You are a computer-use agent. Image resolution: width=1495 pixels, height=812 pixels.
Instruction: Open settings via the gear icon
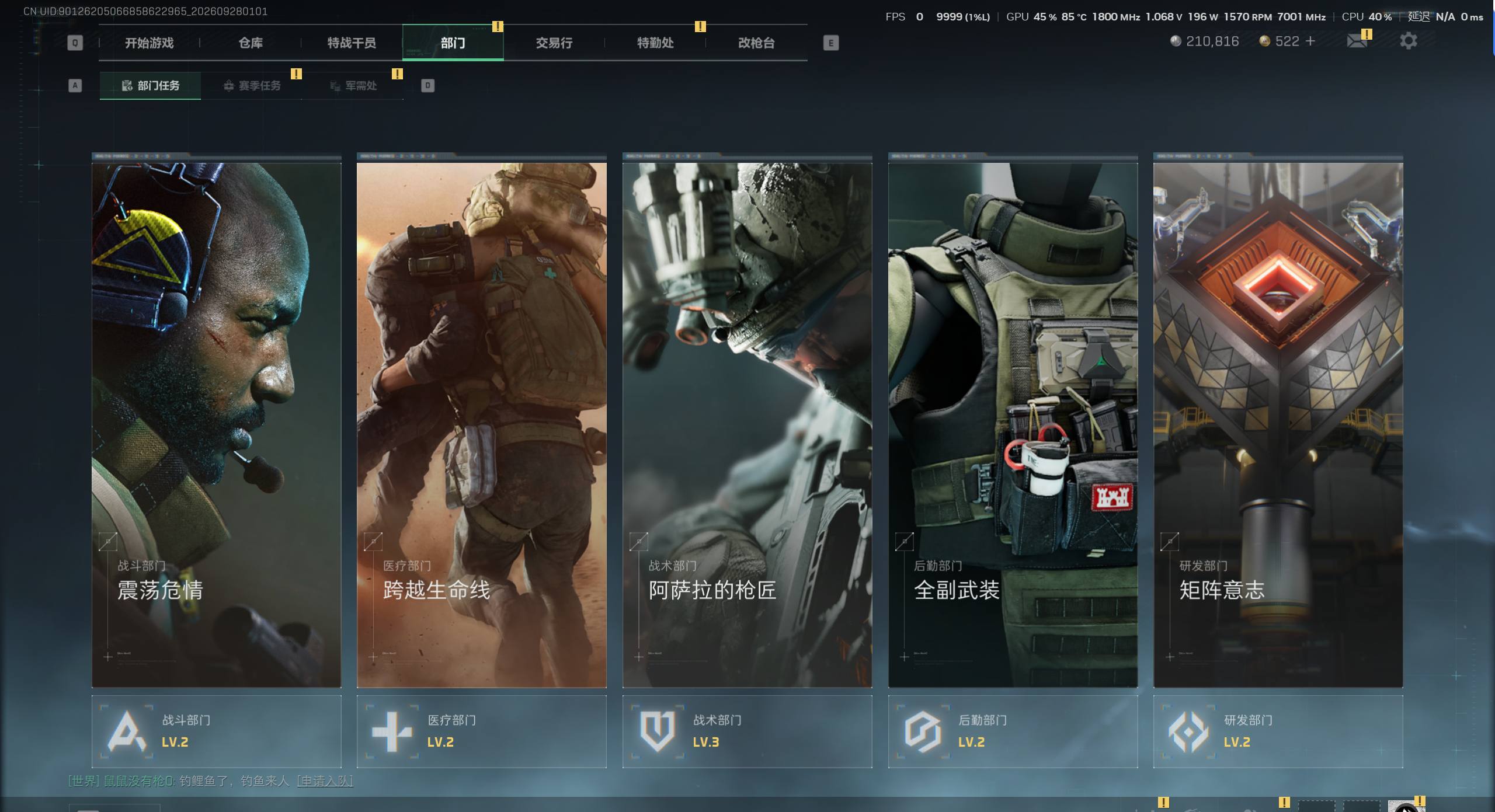click(1408, 41)
